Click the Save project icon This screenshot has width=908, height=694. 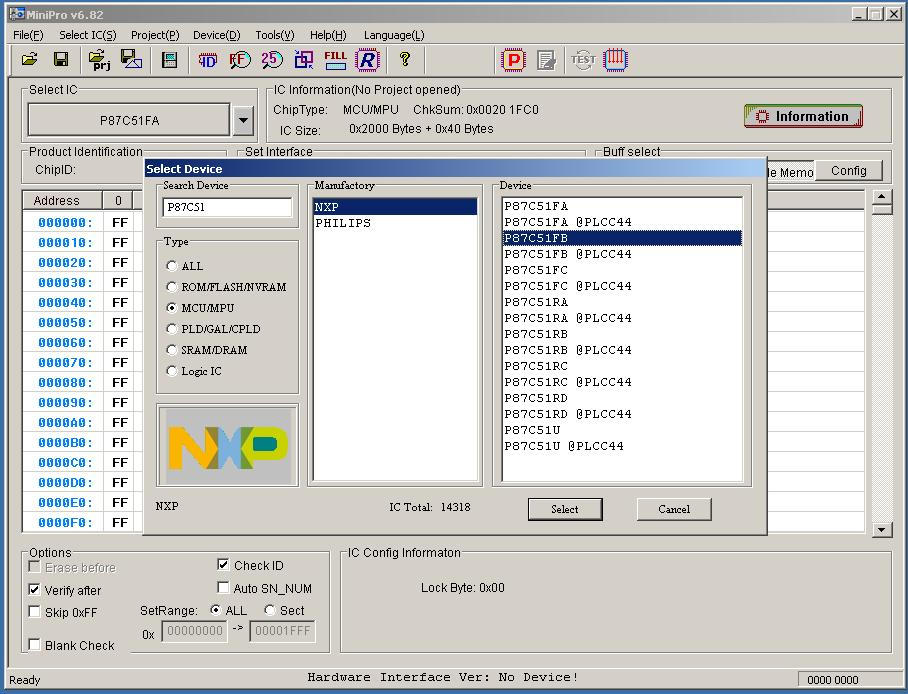coord(131,59)
